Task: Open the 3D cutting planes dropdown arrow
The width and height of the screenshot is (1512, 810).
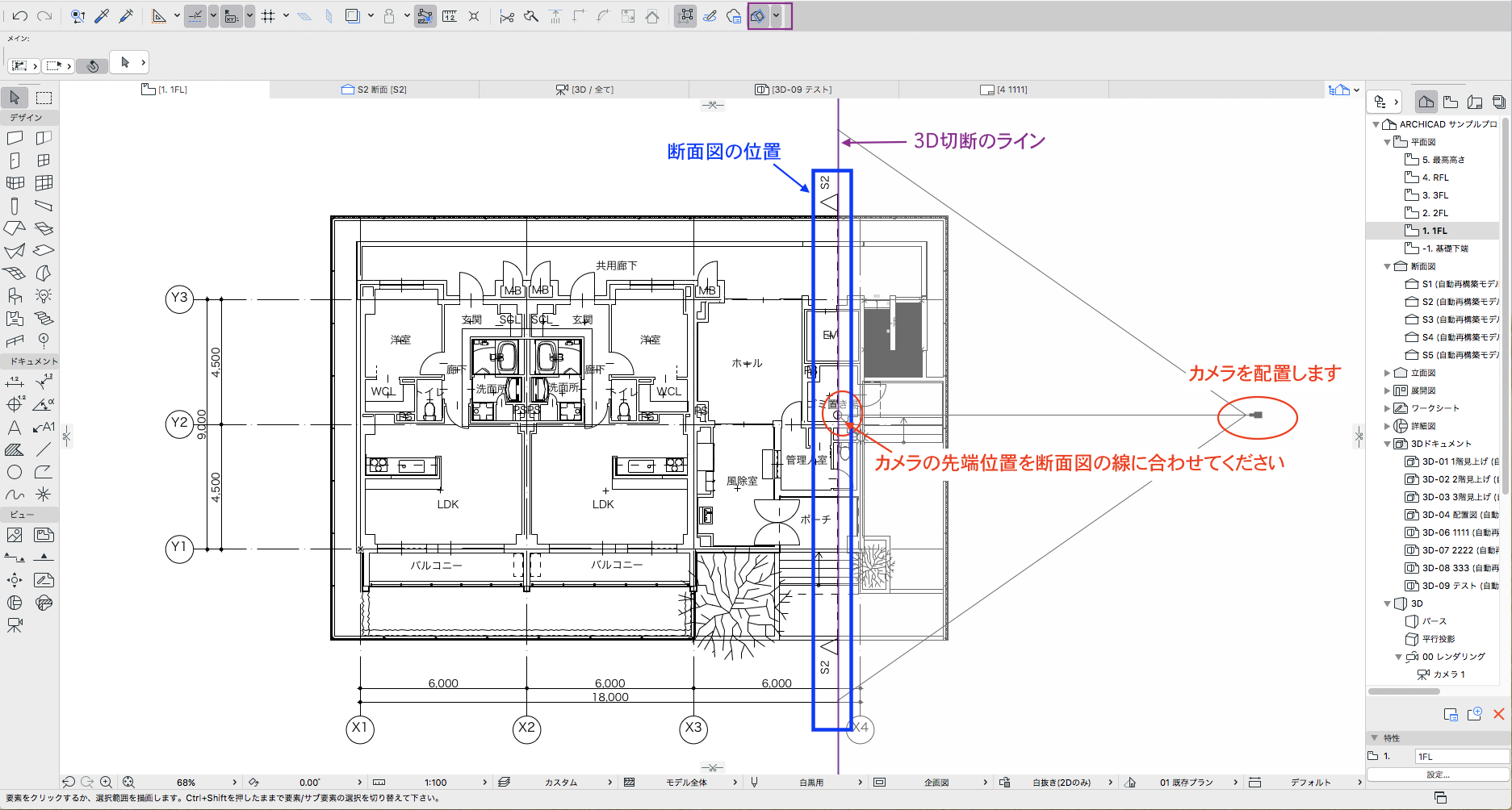Action: tap(776, 16)
